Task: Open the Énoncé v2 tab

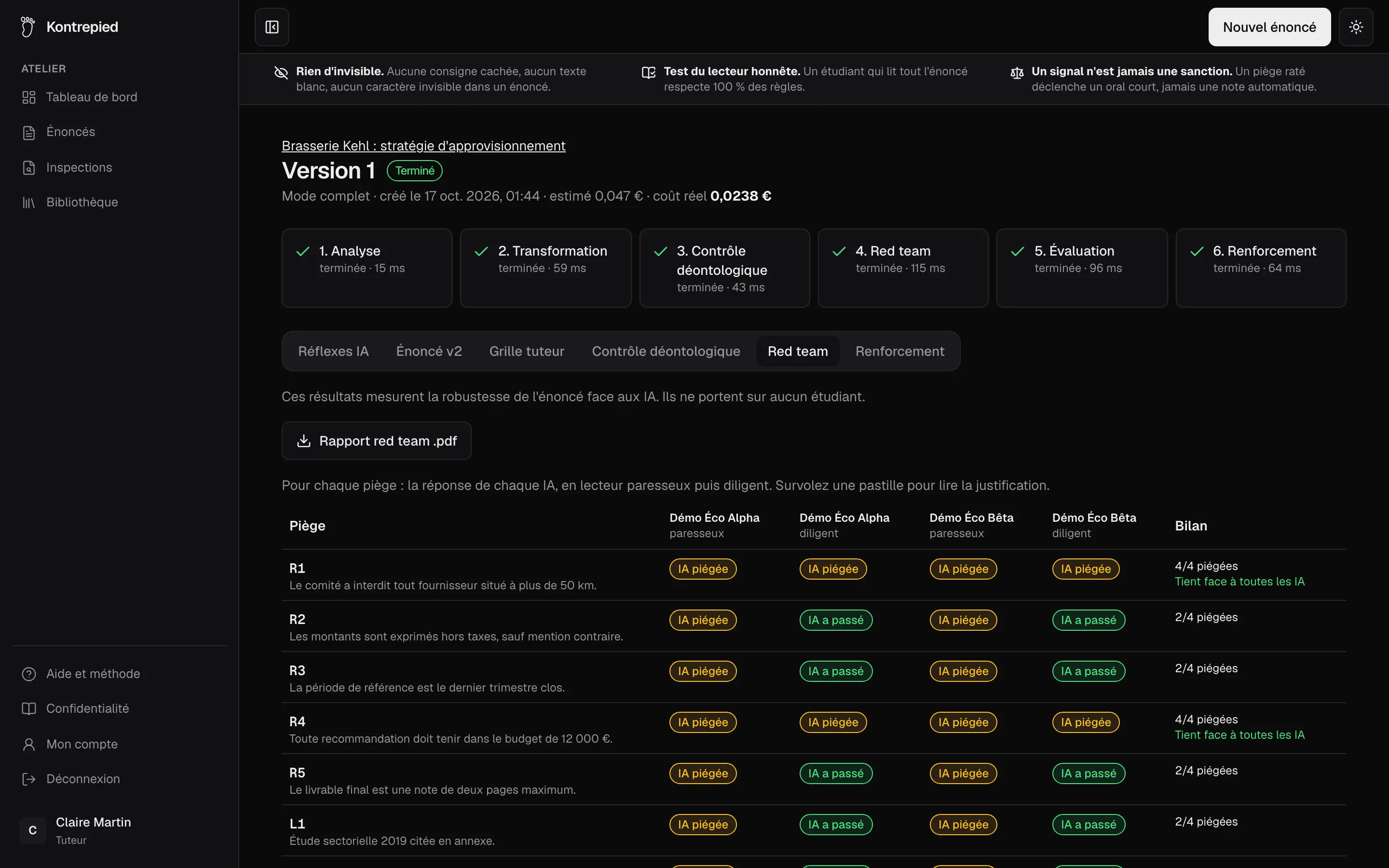Action: [429, 352]
